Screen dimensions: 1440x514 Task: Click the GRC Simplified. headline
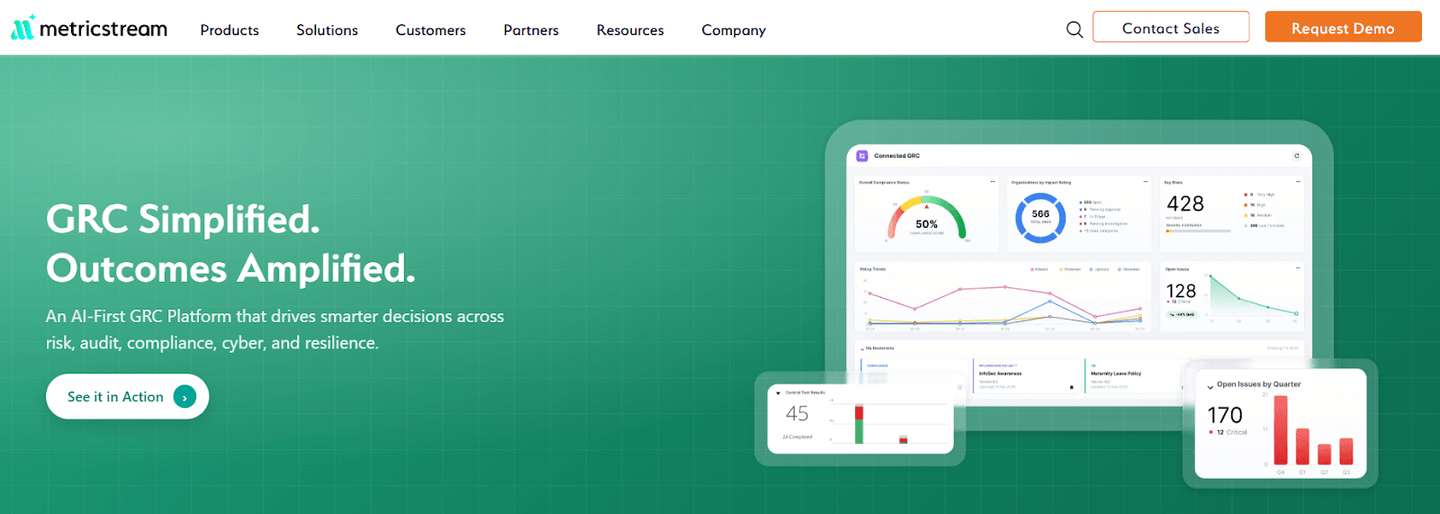pos(183,220)
